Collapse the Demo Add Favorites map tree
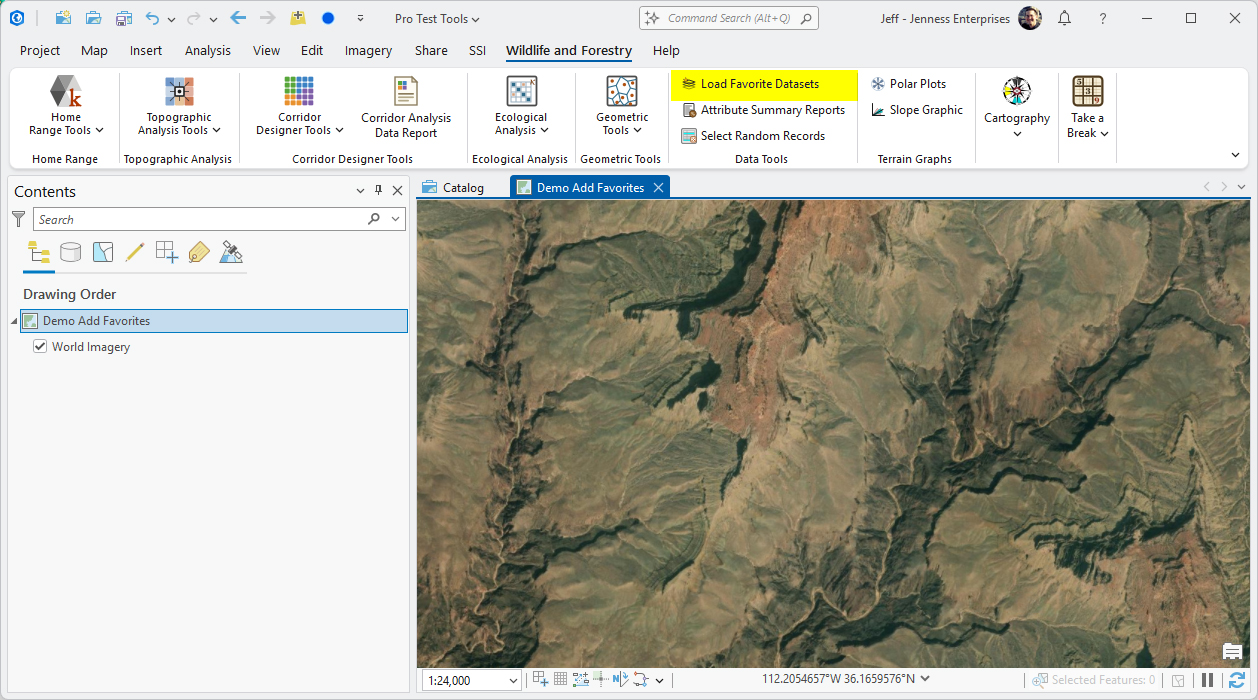This screenshot has width=1258, height=700. 14,321
